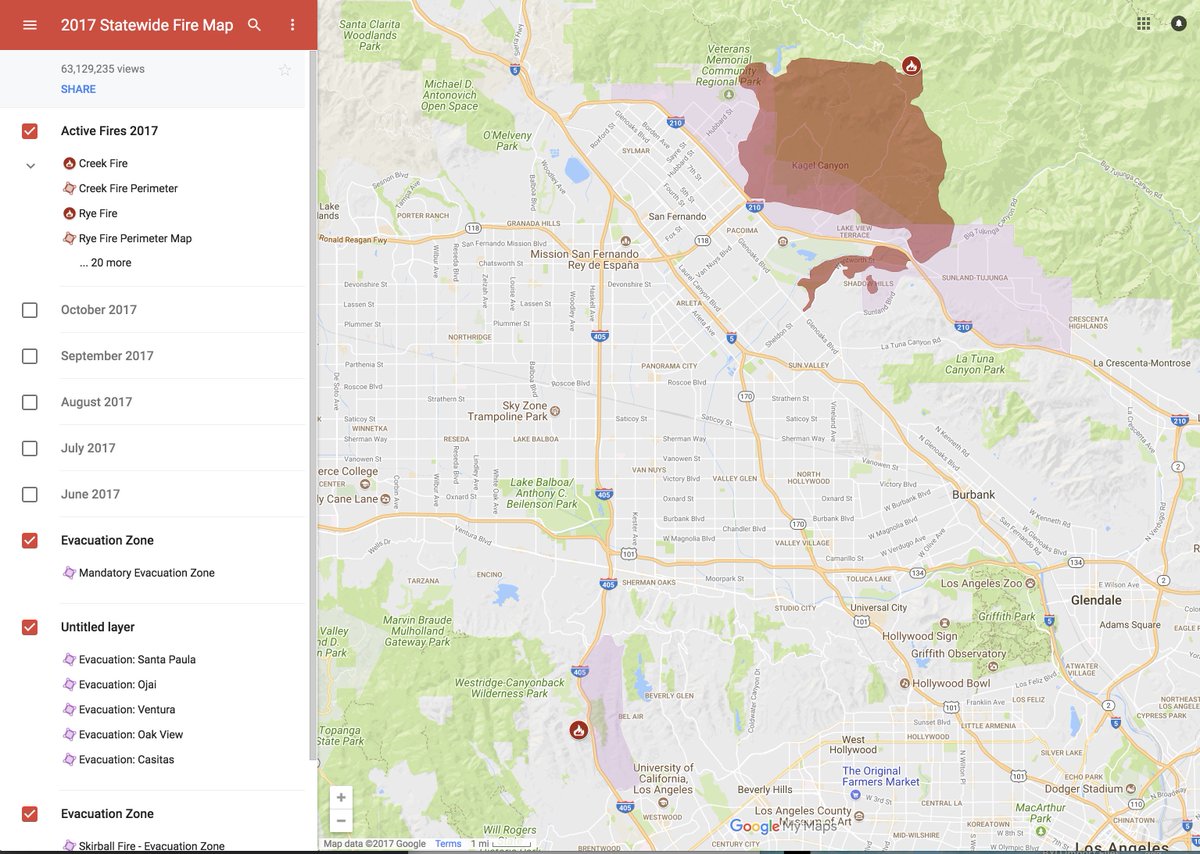Select Evacuation: Oak View entry text
This screenshot has height=854, width=1200.
pos(131,735)
